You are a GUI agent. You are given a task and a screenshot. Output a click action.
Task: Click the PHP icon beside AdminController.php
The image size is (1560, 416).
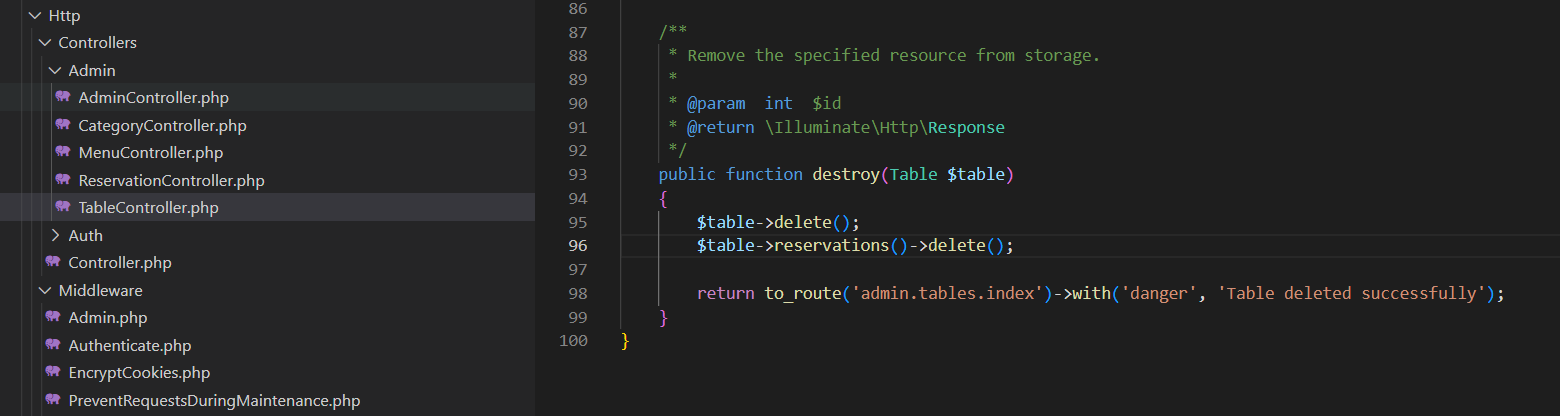63,97
